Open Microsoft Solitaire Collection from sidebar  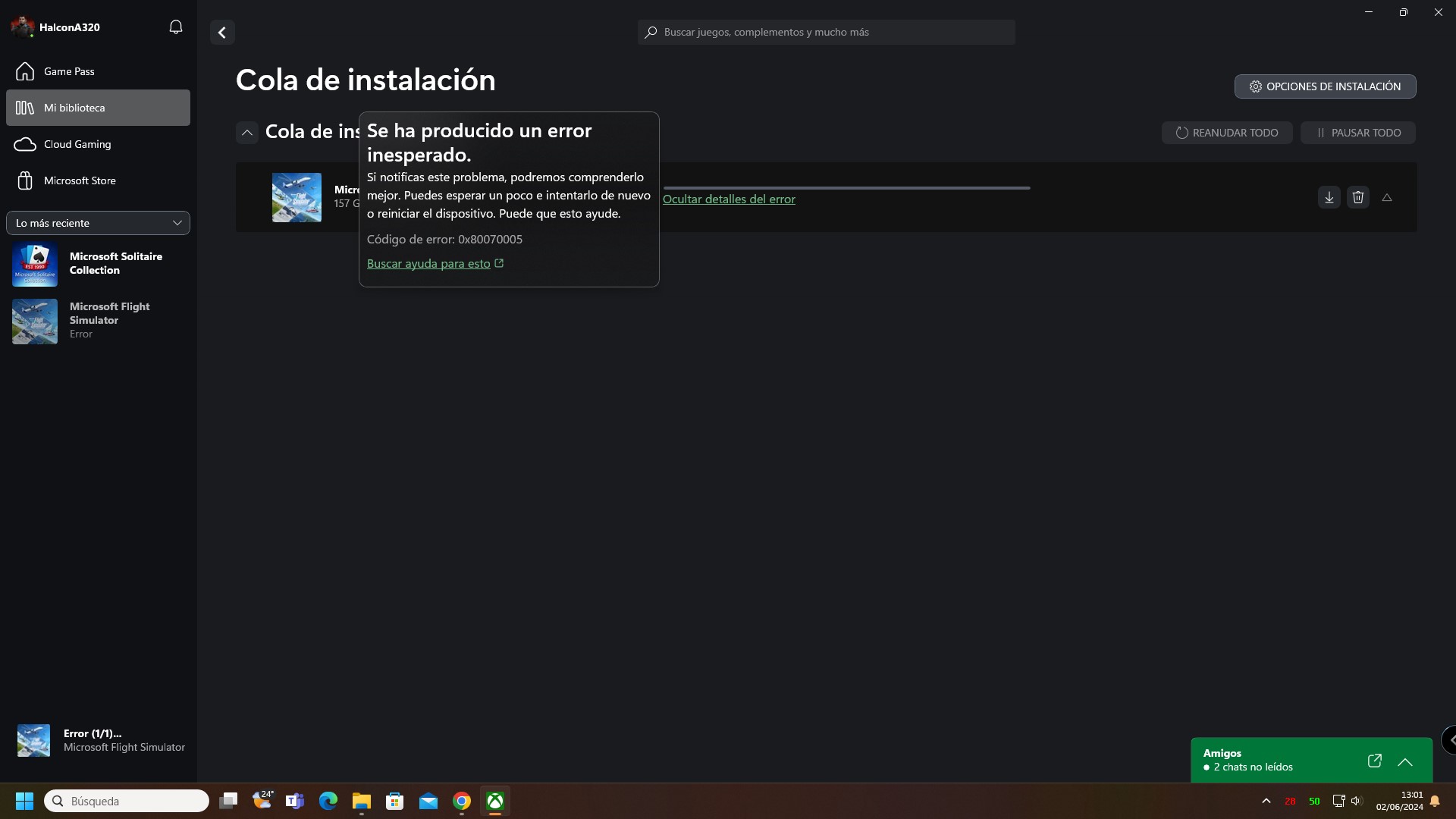click(98, 264)
